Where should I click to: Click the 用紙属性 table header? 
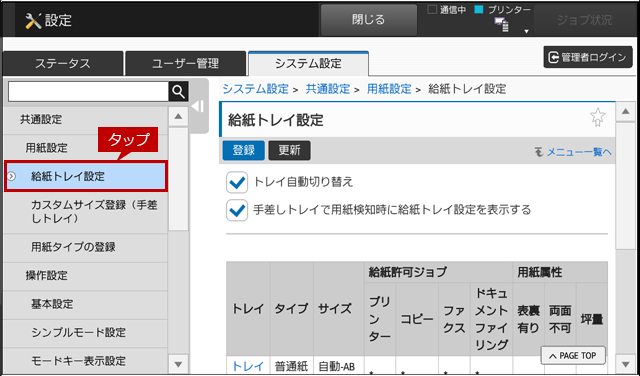pos(560,272)
